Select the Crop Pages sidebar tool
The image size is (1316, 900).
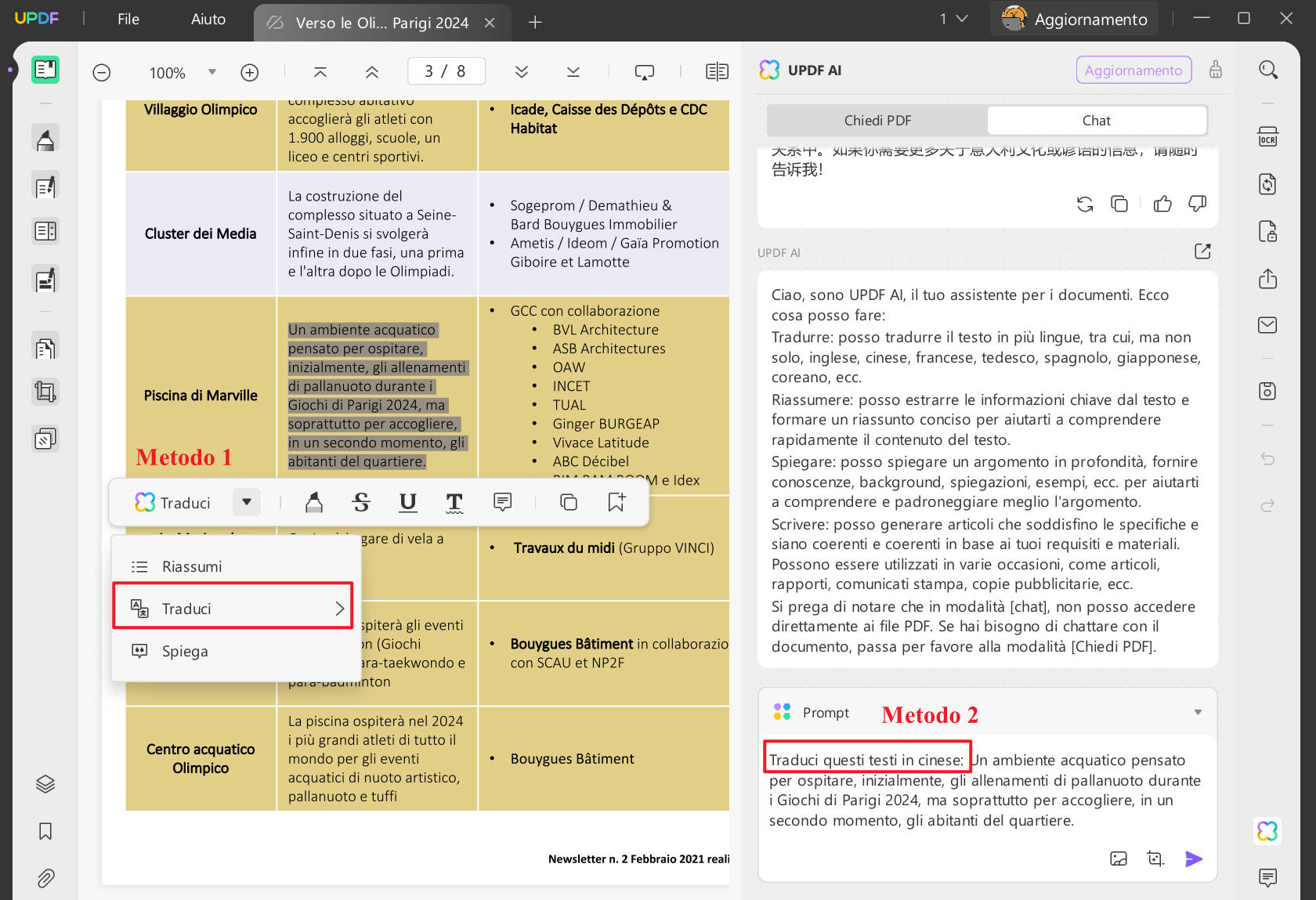tap(45, 392)
